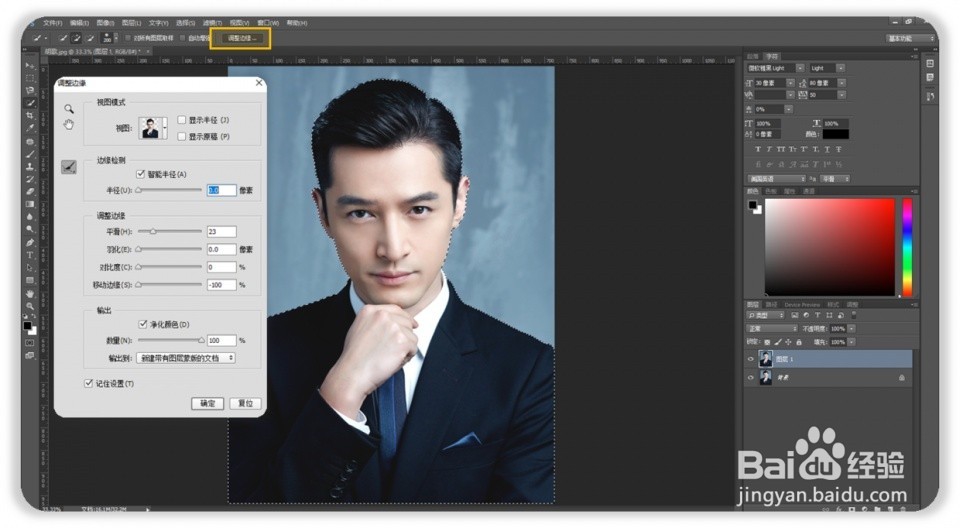The width and height of the screenshot is (960, 528).
Task: Uncheck 记住设置 (T) checkbox
Action: tap(88, 383)
